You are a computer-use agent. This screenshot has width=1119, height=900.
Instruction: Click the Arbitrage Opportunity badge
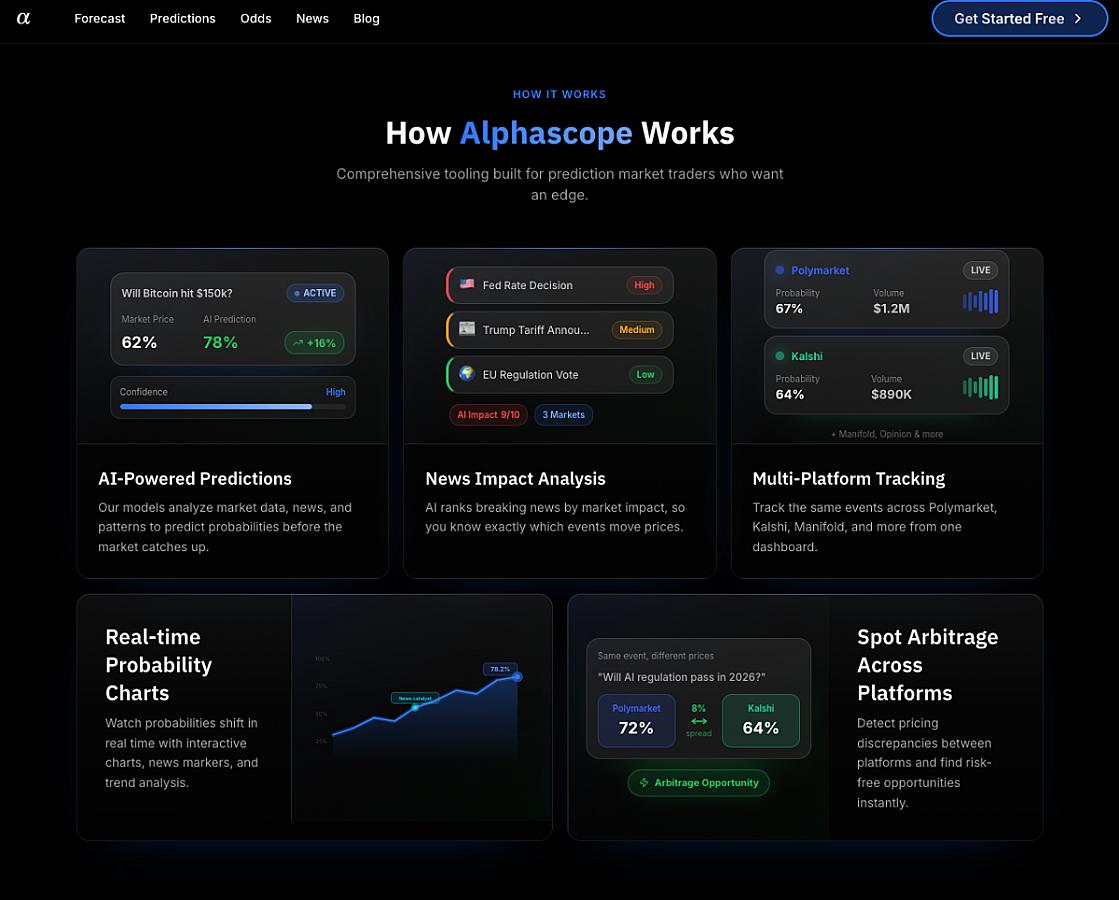[x=699, y=783]
